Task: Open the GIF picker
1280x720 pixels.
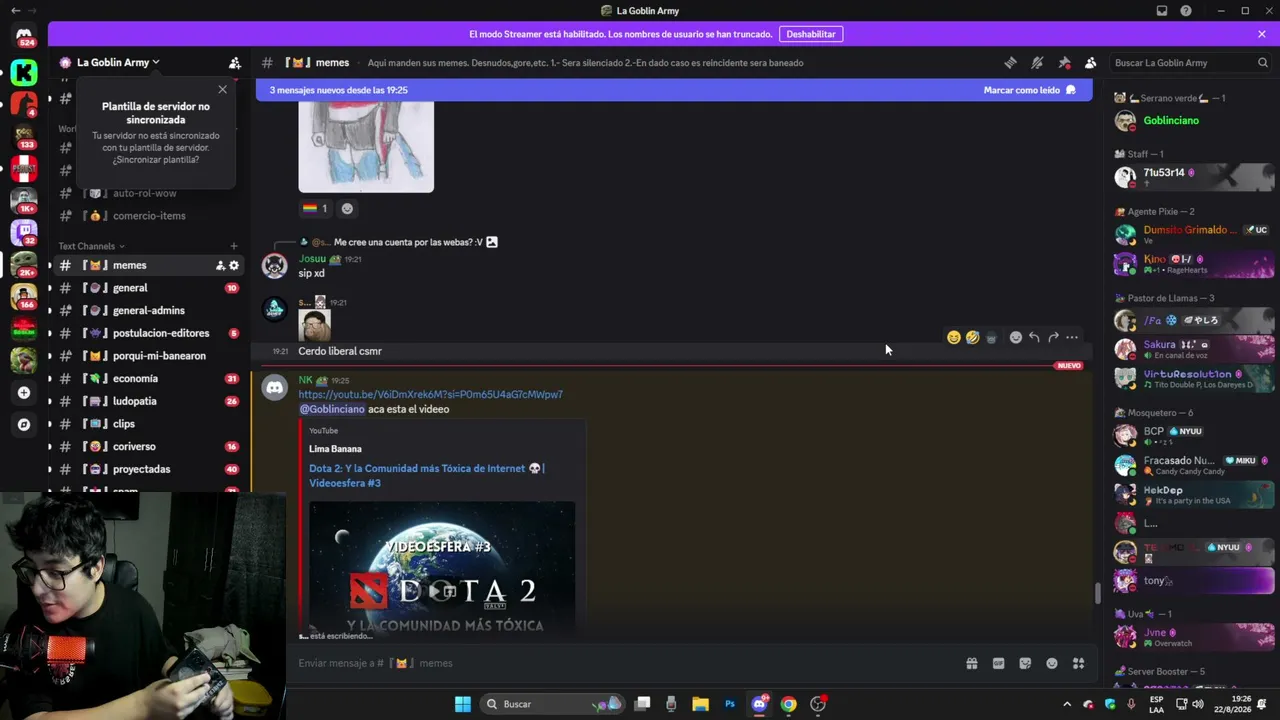Action: point(998,663)
